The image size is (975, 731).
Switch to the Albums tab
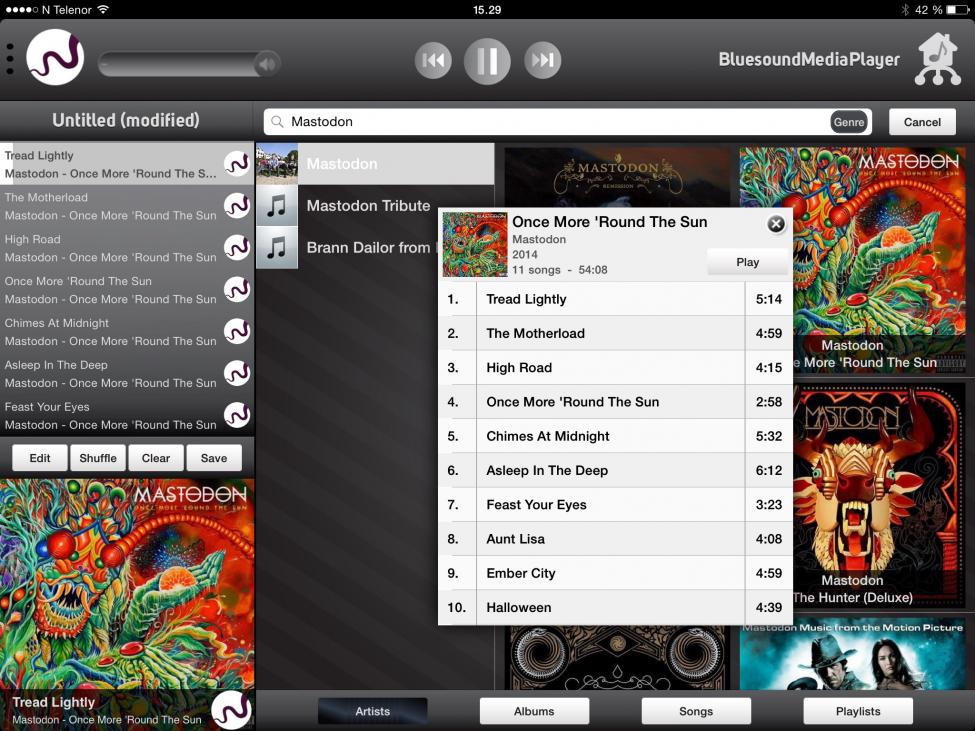point(534,711)
